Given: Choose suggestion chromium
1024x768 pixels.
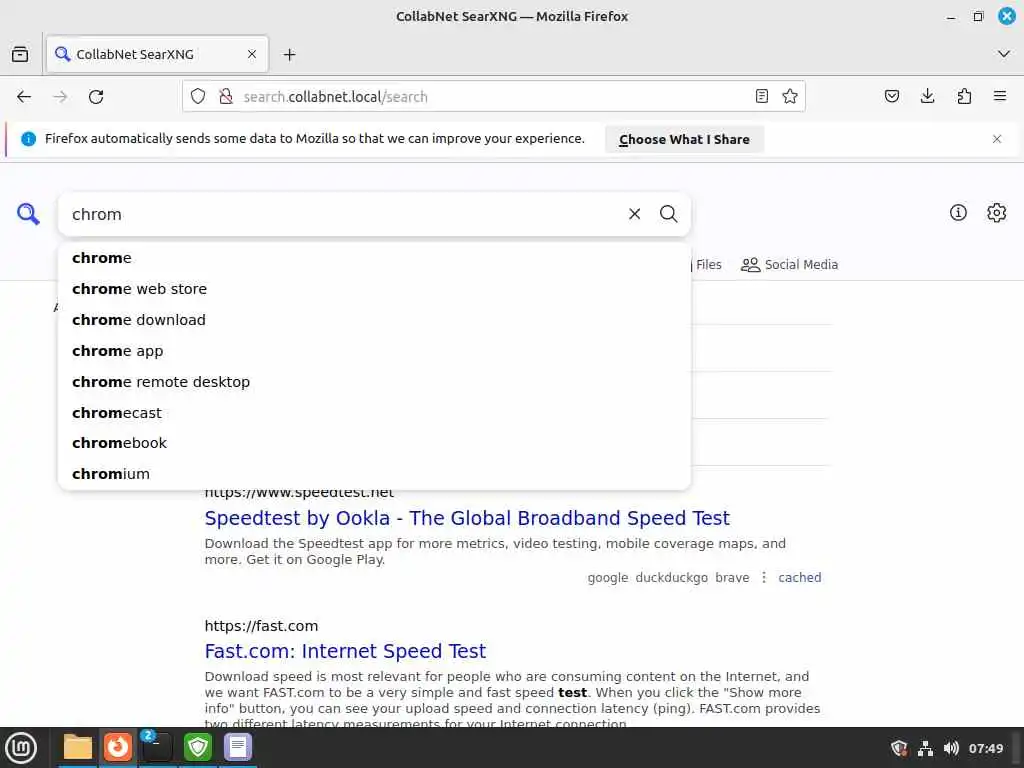Looking at the screenshot, I should pos(374,473).
